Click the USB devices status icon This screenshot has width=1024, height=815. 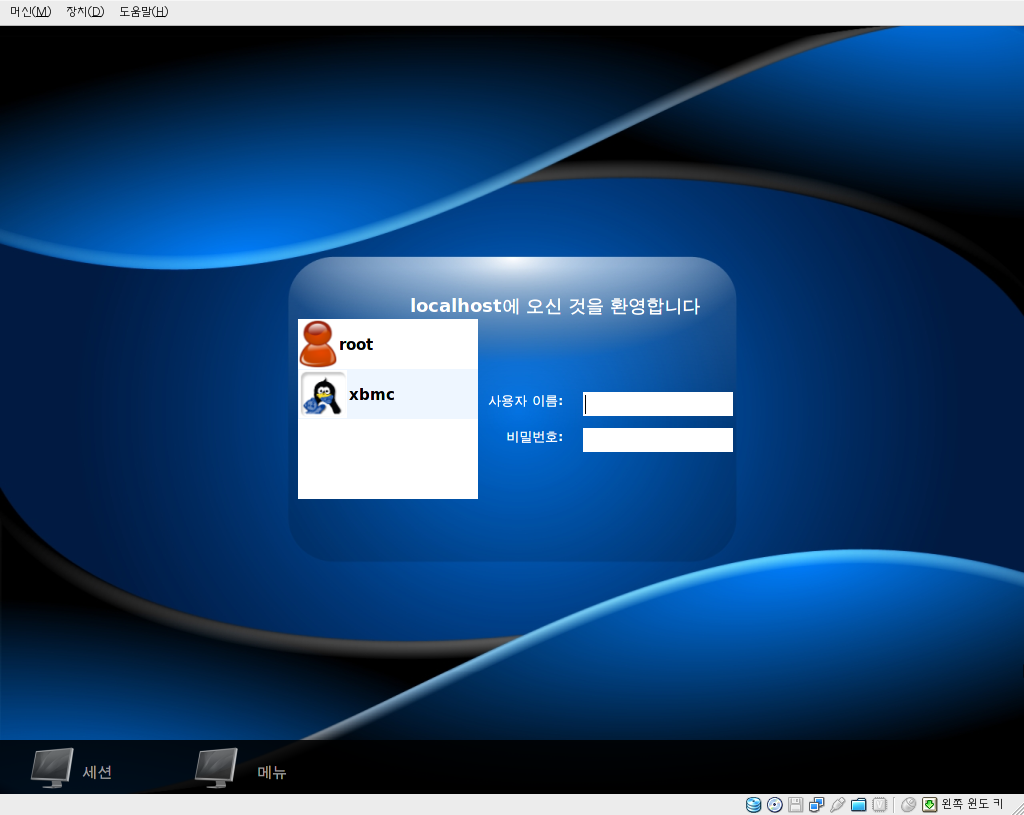click(x=837, y=805)
